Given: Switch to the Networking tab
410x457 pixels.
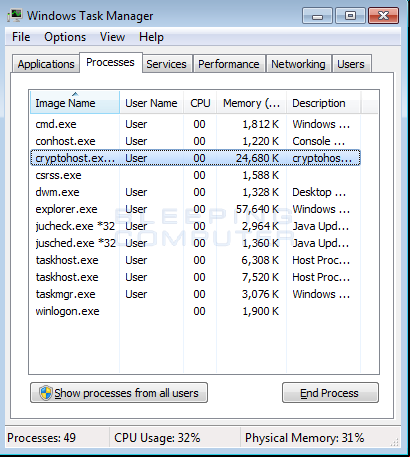Looking at the screenshot, I should click(x=298, y=64).
